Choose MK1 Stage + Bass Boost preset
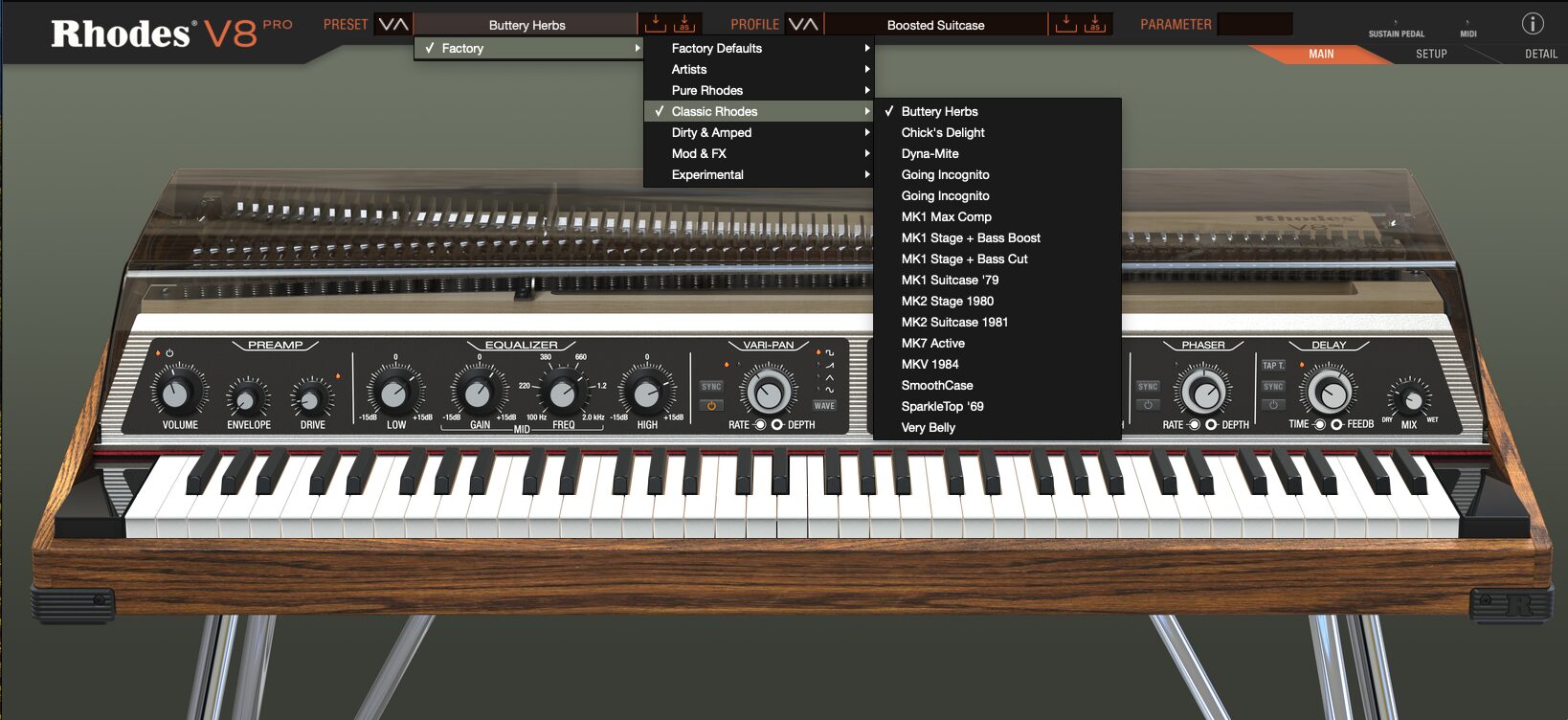The height and width of the screenshot is (720, 1568). pyautogui.click(x=997, y=237)
